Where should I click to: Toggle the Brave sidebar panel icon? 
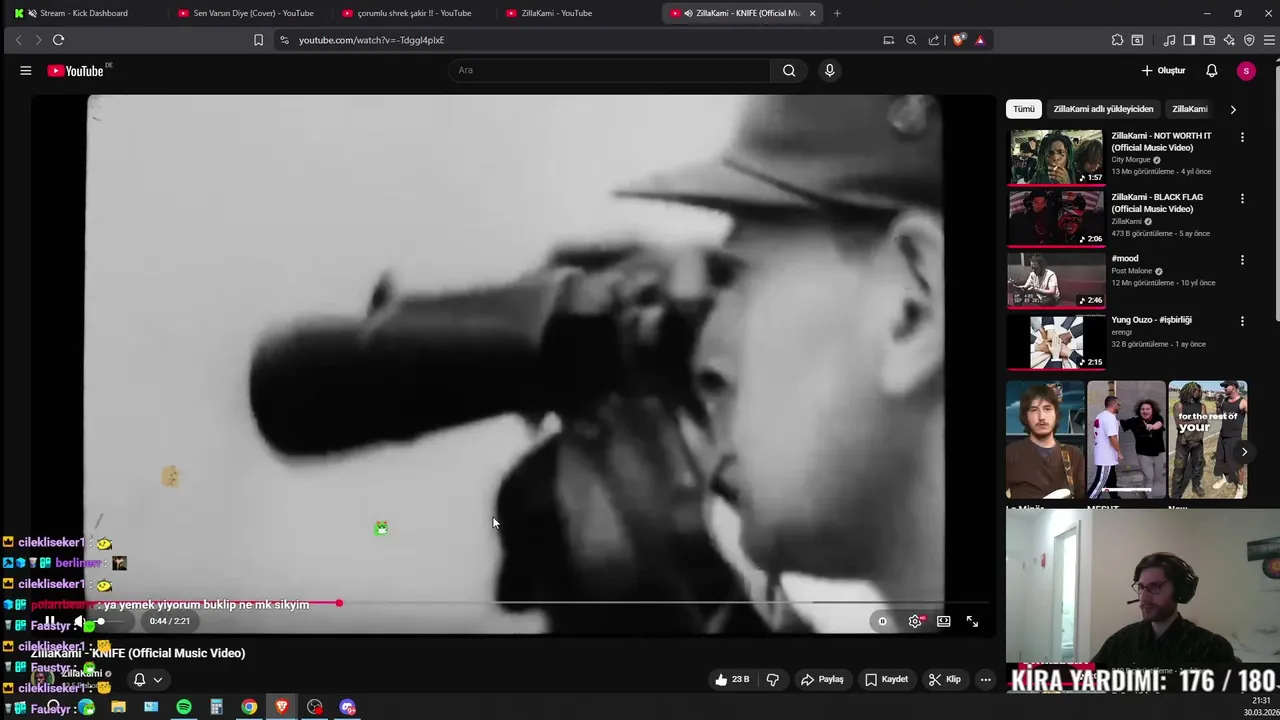click(x=1189, y=40)
